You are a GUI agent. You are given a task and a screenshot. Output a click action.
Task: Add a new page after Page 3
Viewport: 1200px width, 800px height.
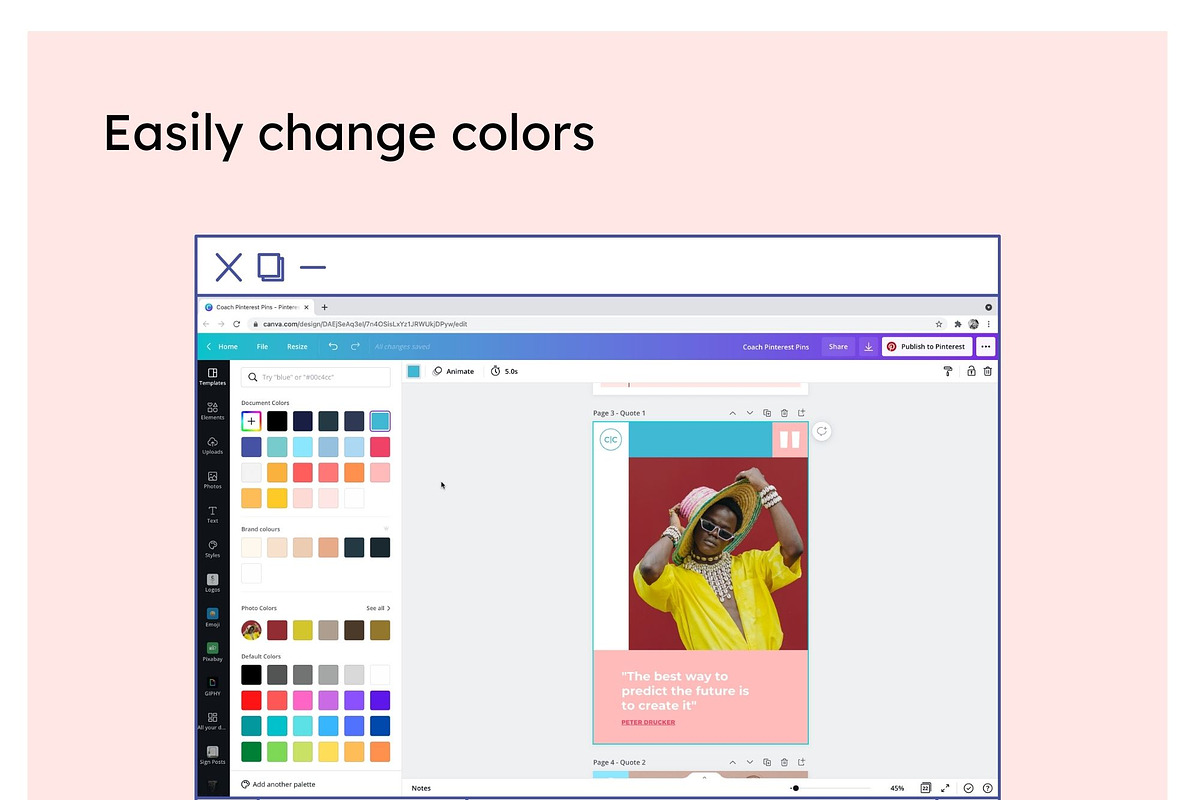(801, 413)
